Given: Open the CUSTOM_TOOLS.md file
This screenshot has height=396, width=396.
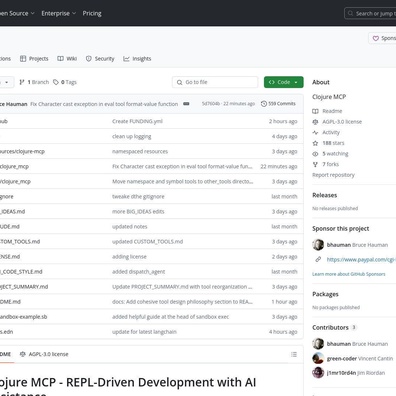Looking at the screenshot, I should click(x=20, y=241).
